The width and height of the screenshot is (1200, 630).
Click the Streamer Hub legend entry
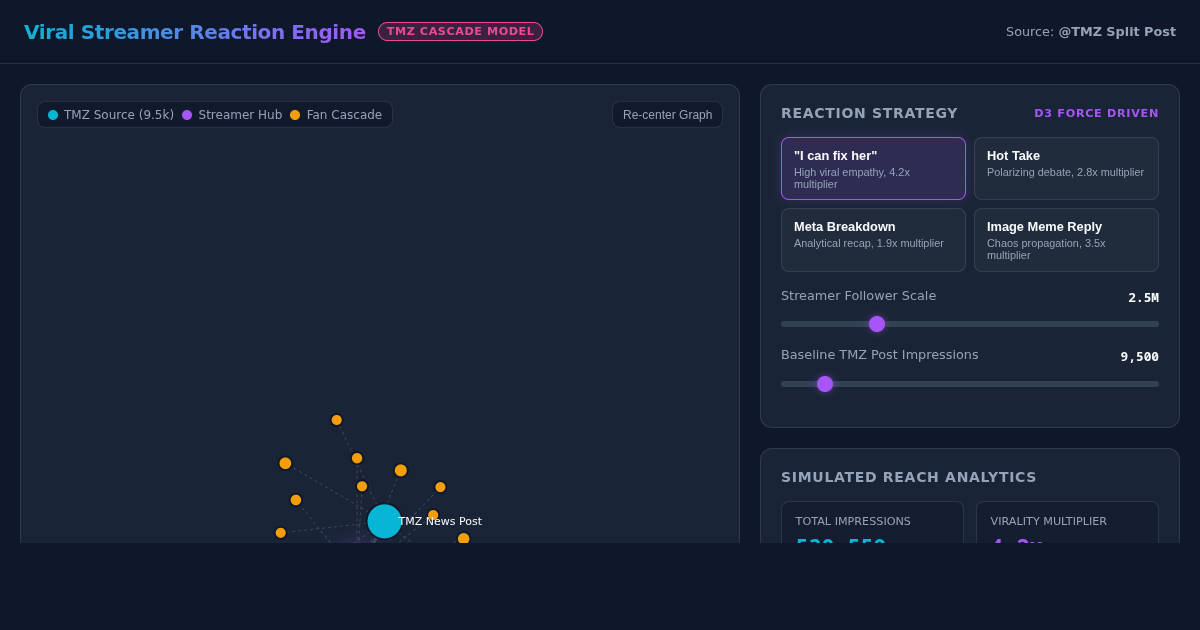pyautogui.click(x=232, y=115)
